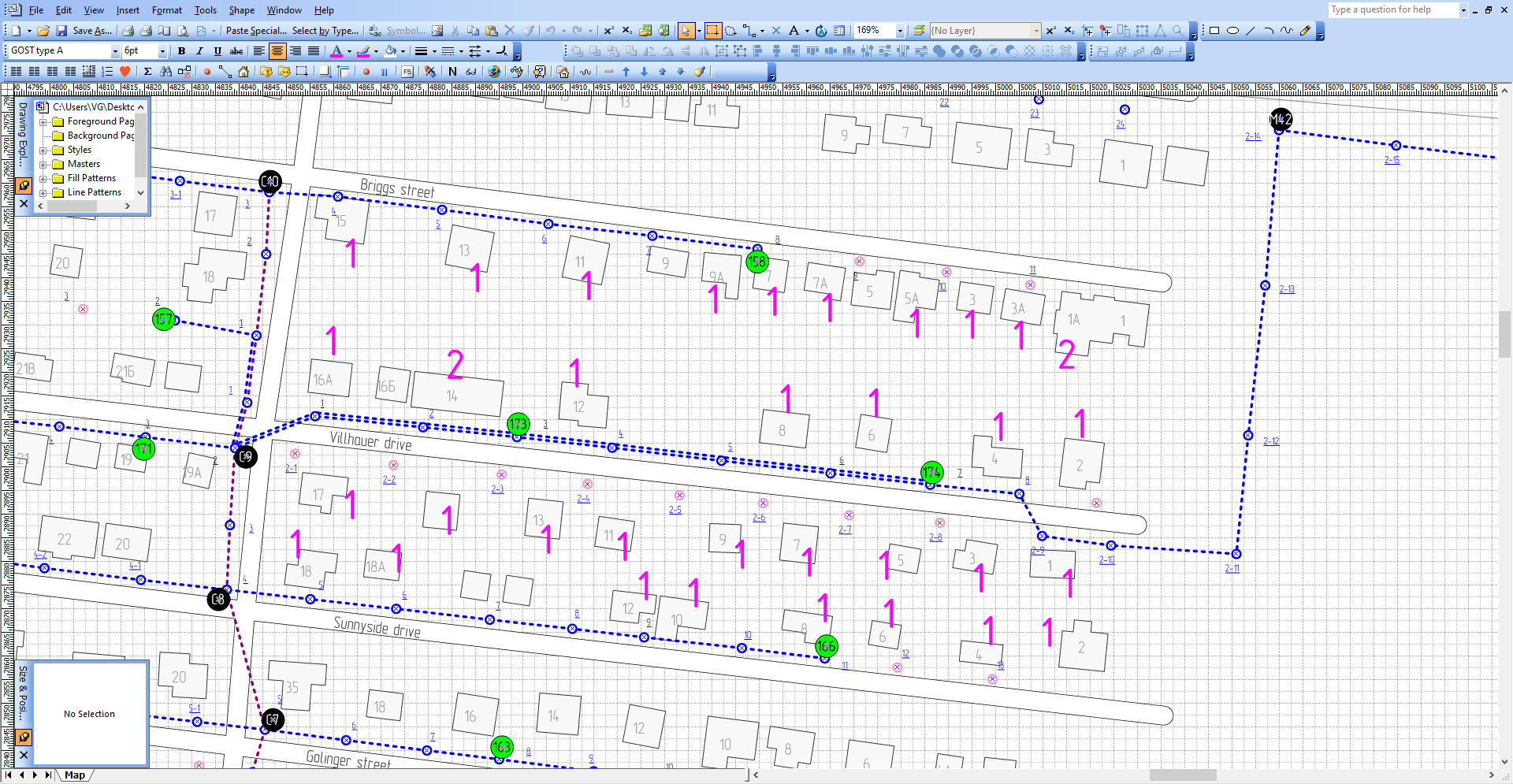Select the Ellipse tool
Image resolution: width=1513 pixels, height=784 pixels.
[x=1232, y=30]
